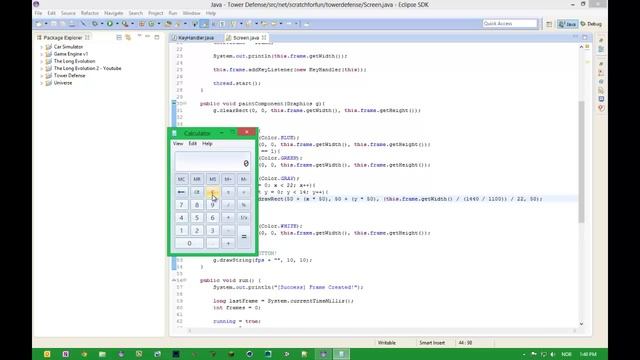This screenshot has width=640, height=360.
Task: Toggle Block Selection Mode in toolbar
Action: point(213,24)
